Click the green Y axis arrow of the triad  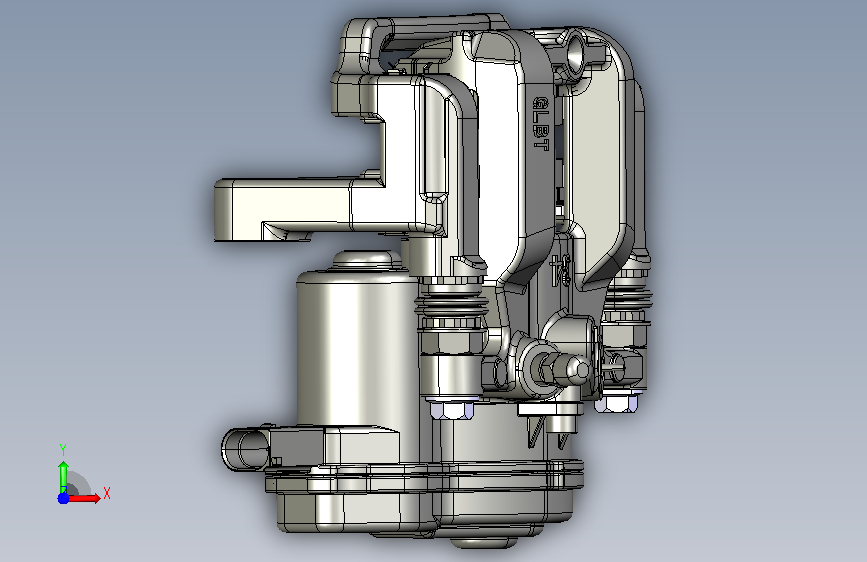coord(63,476)
